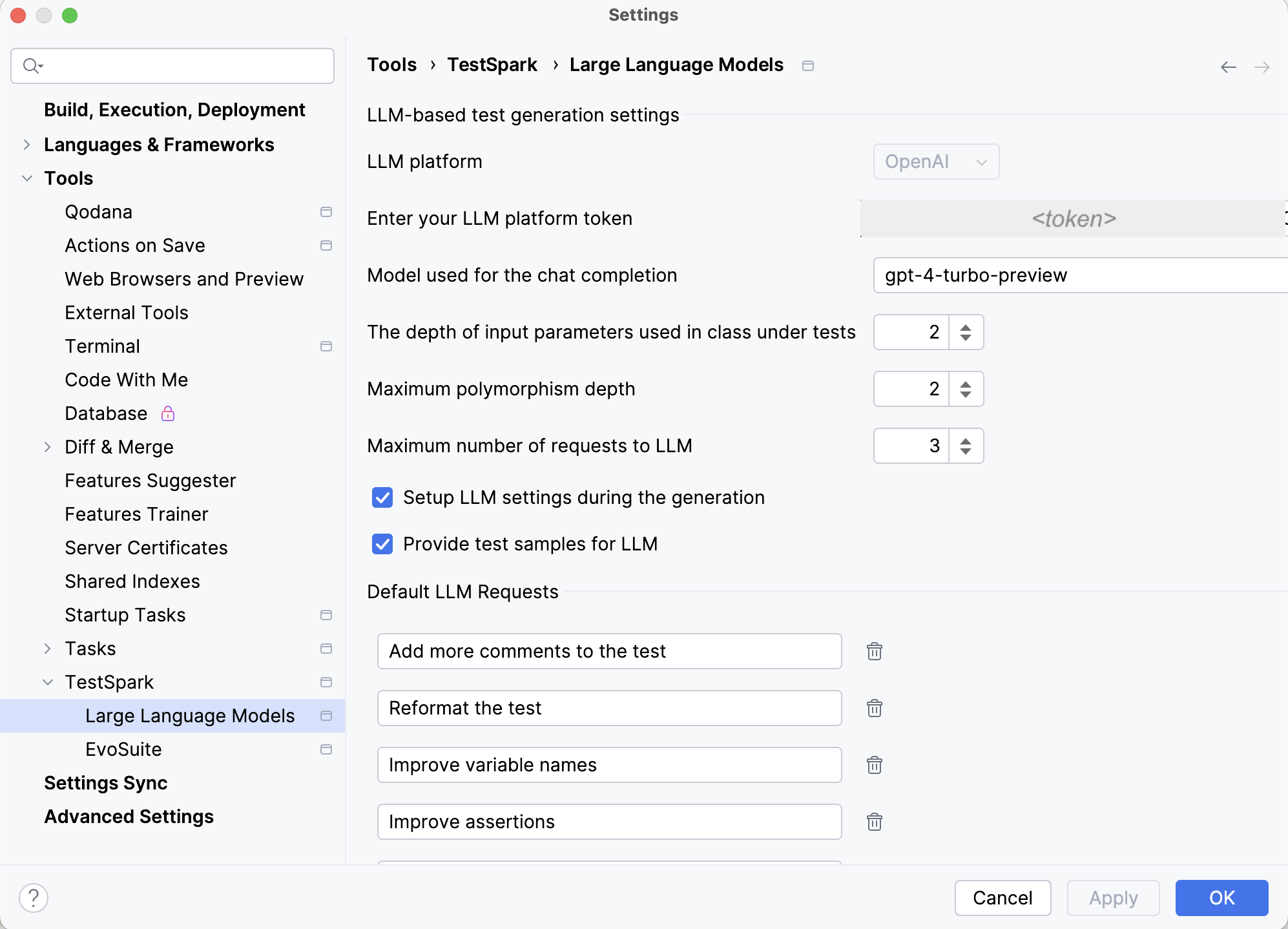The width and height of the screenshot is (1288, 929).
Task: Collapse the TestSpark section in sidebar
Action: [x=48, y=682]
